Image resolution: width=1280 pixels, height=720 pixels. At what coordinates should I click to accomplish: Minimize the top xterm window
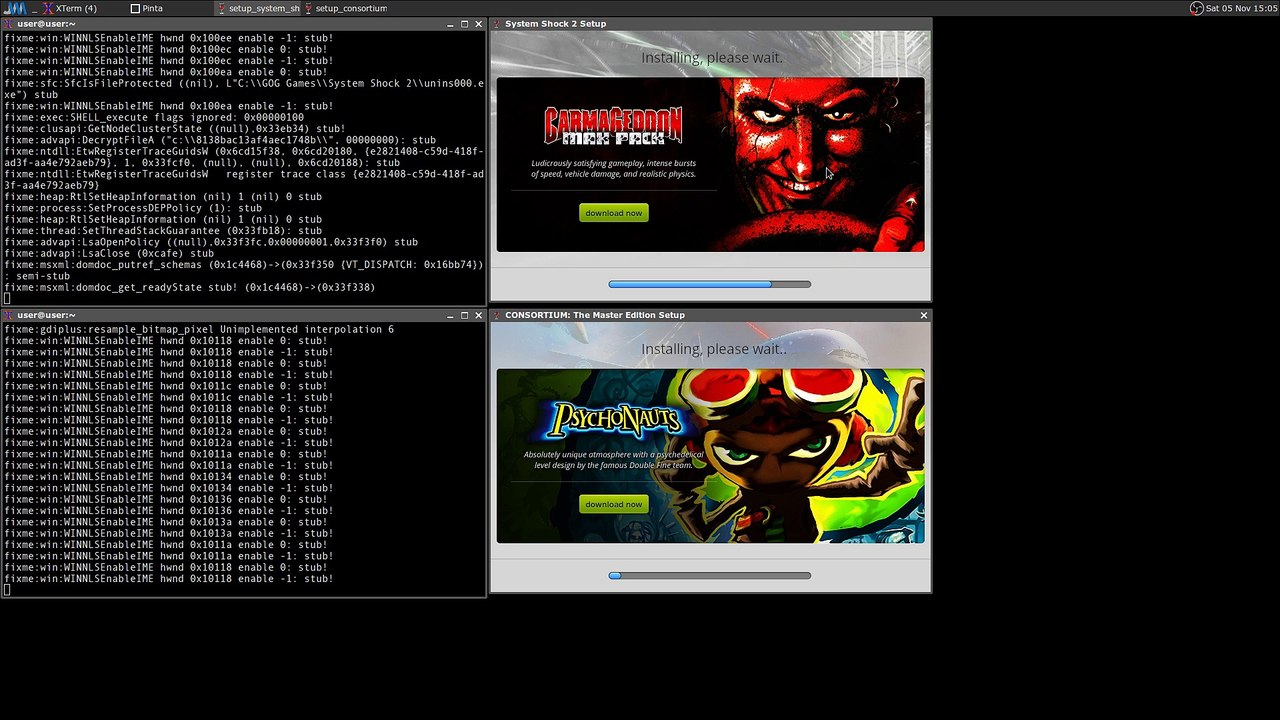pyautogui.click(x=450, y=24)
